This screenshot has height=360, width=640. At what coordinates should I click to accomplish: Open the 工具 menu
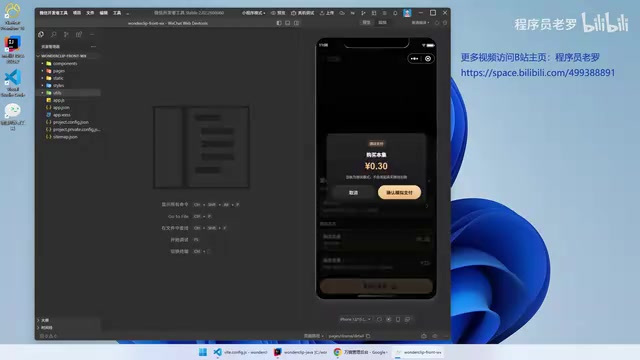(x=117, y=13)
